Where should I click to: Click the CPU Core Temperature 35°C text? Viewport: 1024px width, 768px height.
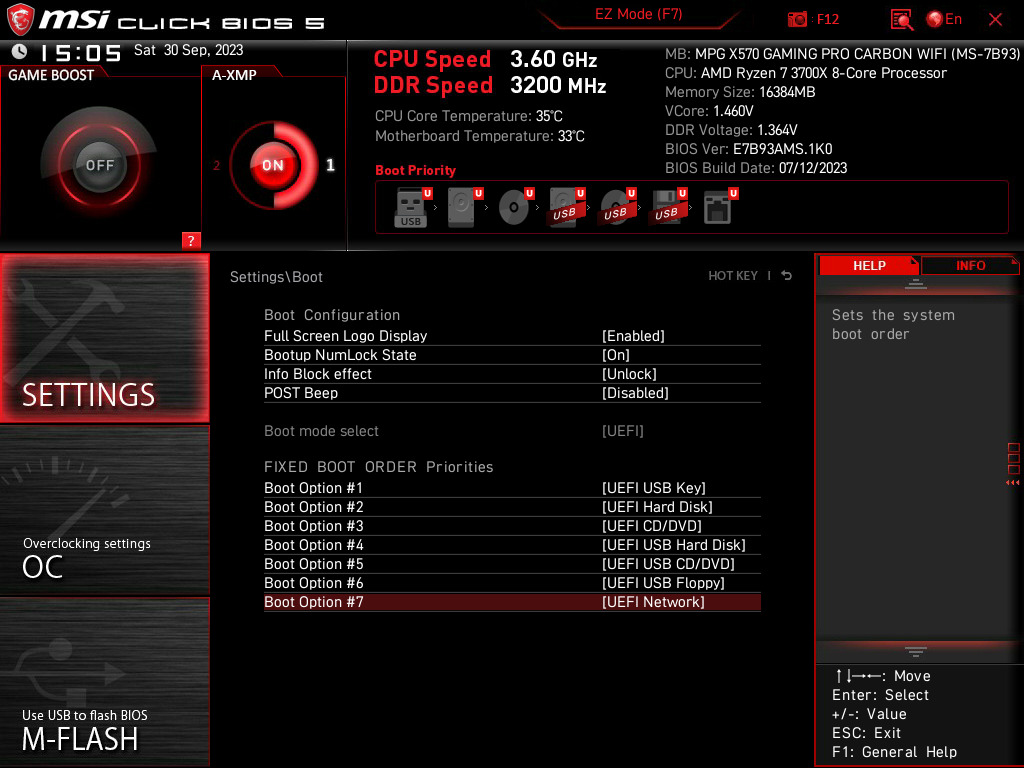468,116
